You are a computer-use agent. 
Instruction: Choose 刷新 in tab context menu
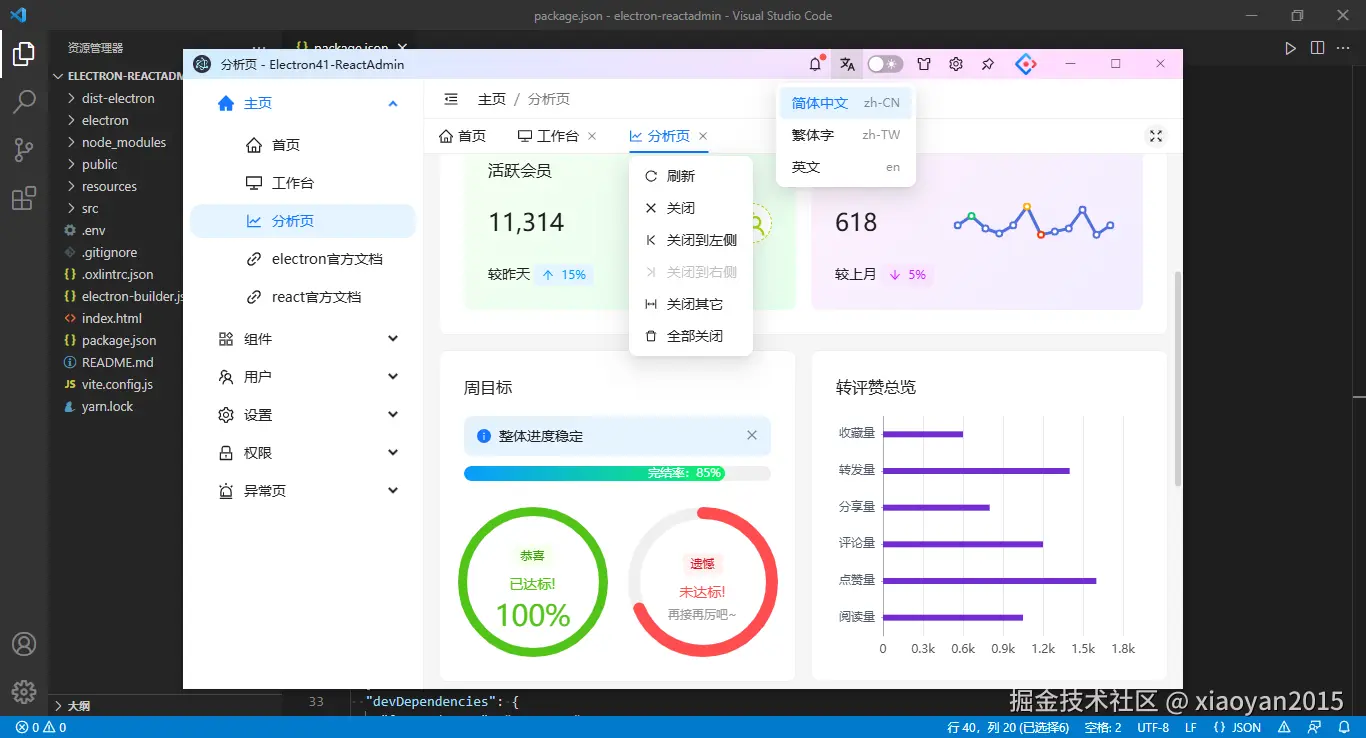coord(691,176)
